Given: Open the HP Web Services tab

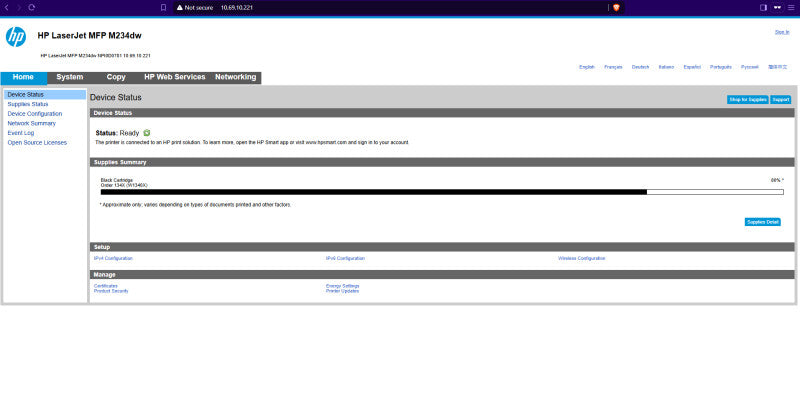Looking at the screenshot, I should [174, 78].
